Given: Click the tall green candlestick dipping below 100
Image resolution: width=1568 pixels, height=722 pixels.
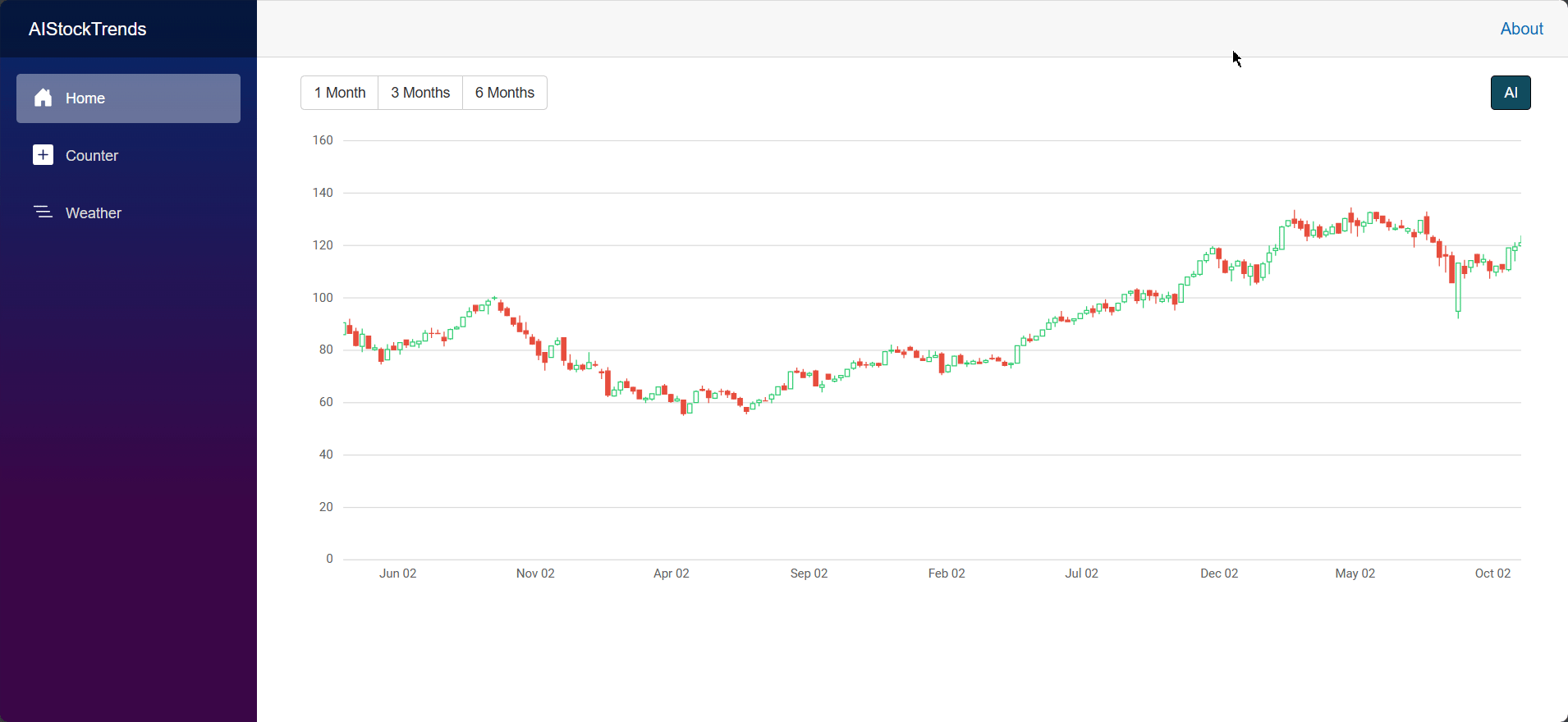Looking at the screenshot, I should 1459,287.
